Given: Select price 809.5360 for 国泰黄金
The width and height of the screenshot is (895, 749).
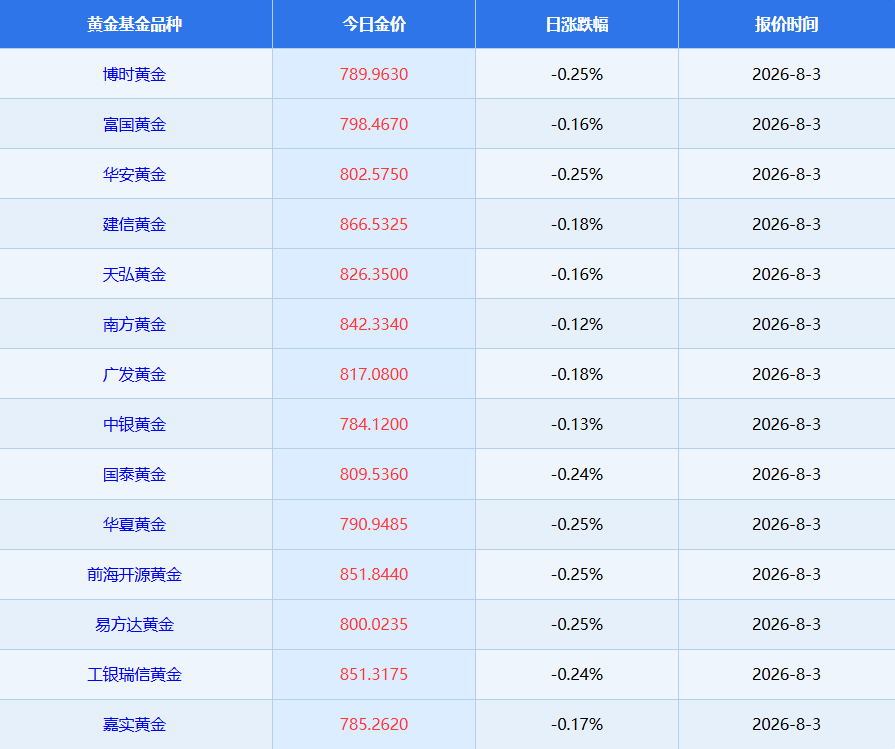Looking at the screenshot, I should click(374, 474).
